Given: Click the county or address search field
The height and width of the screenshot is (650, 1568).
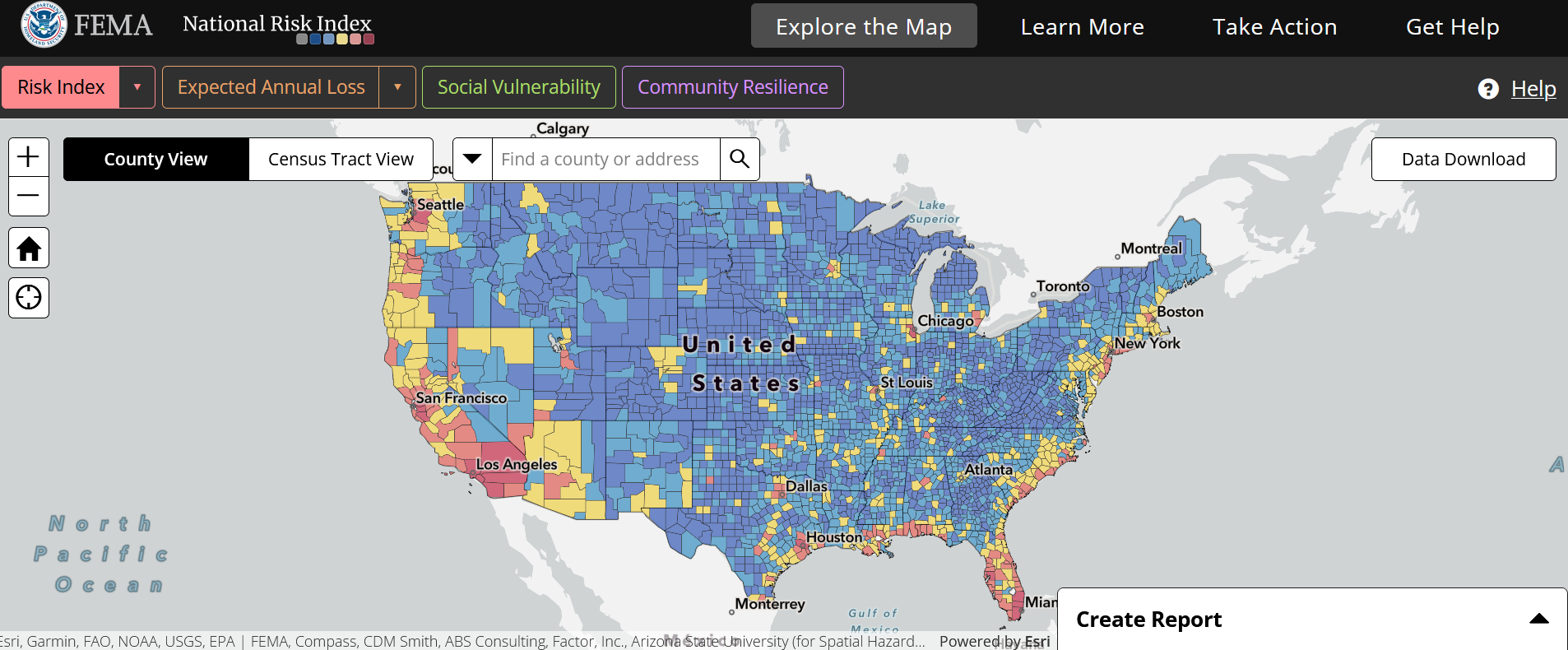Looking at the screenshot, I should (x=605, y=159).
